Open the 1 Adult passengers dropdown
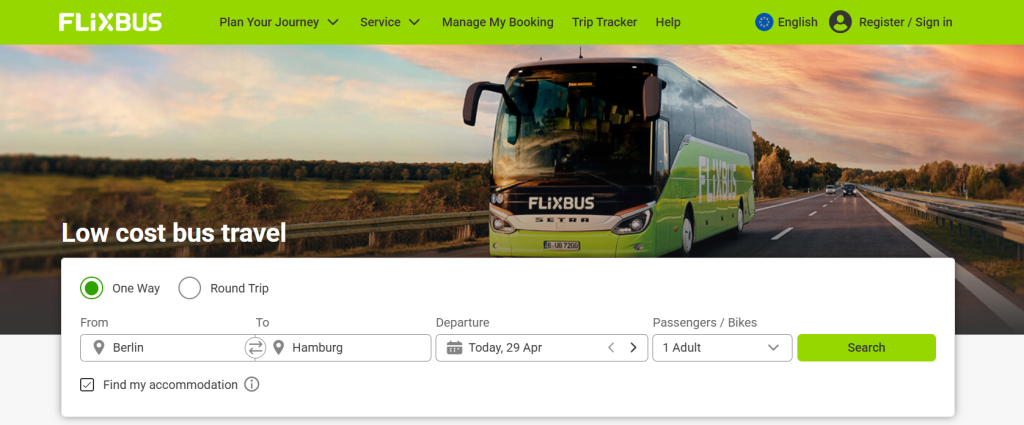The image size is (1024, 425). [x=722, y=348]
